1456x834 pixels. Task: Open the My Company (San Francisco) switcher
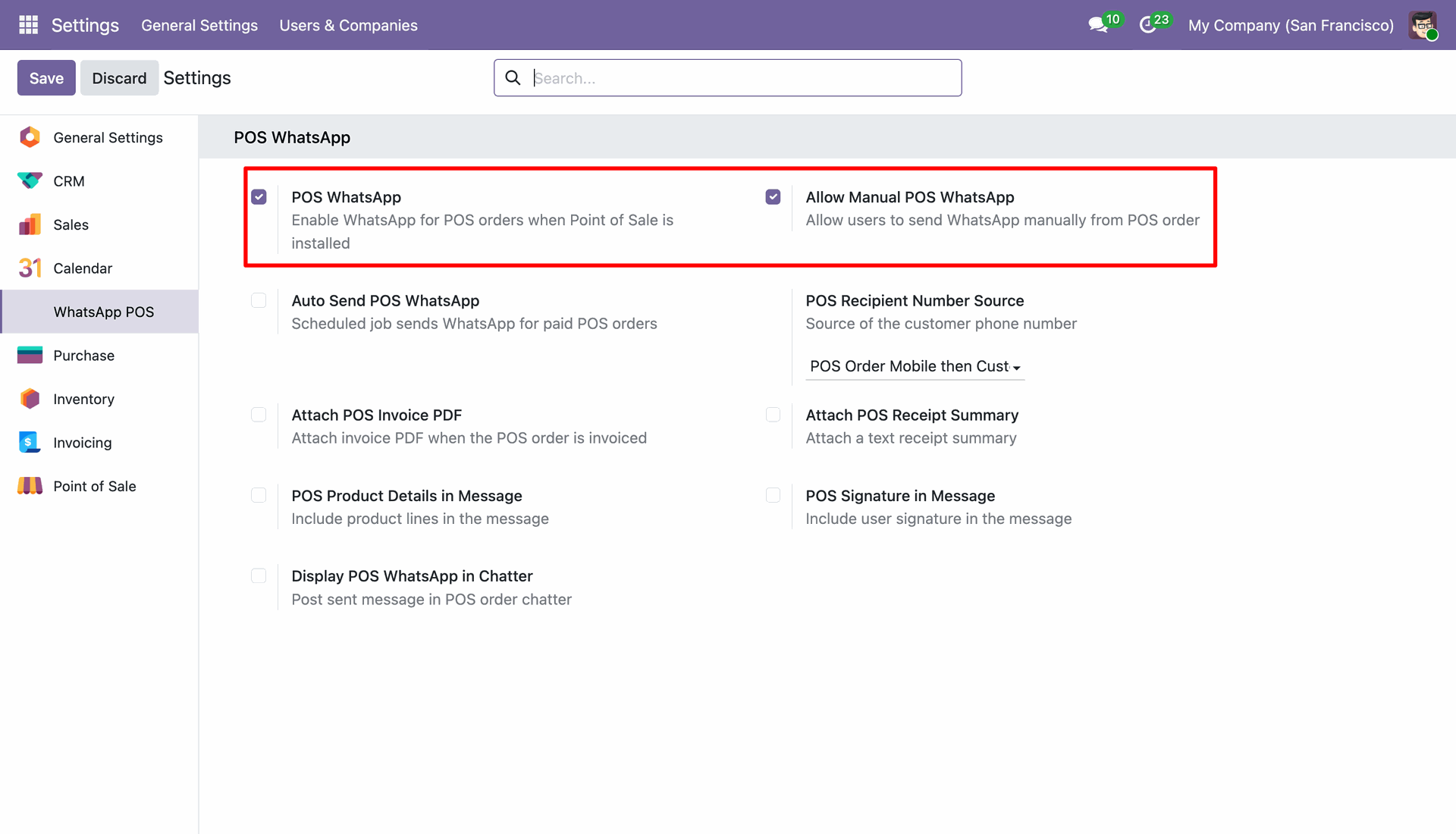[x=1291, y=25]
